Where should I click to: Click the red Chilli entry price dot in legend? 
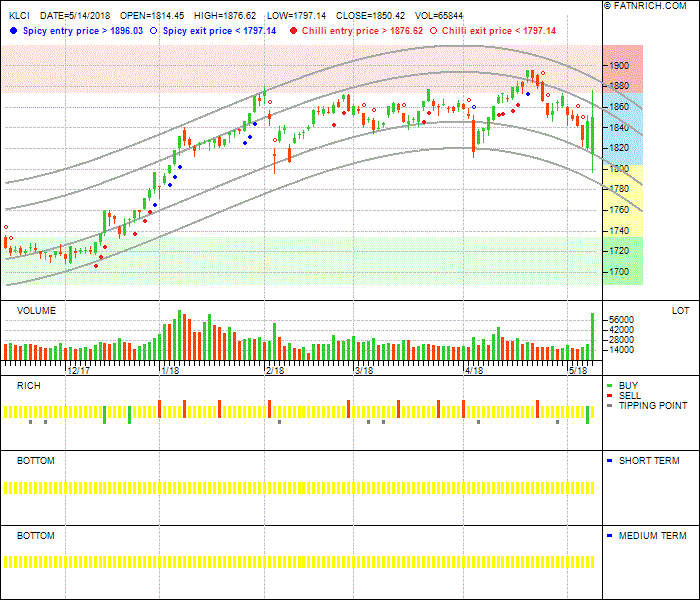(x=291, y=31)
